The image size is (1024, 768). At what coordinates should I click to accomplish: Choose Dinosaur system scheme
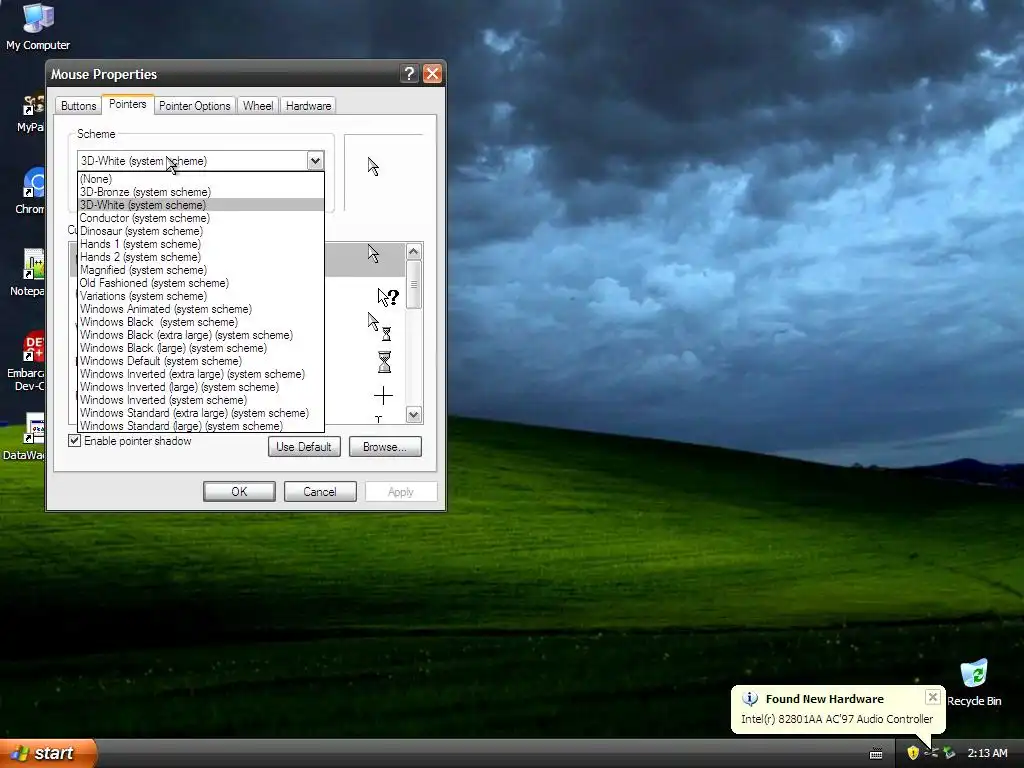click(x=200, y=231)
